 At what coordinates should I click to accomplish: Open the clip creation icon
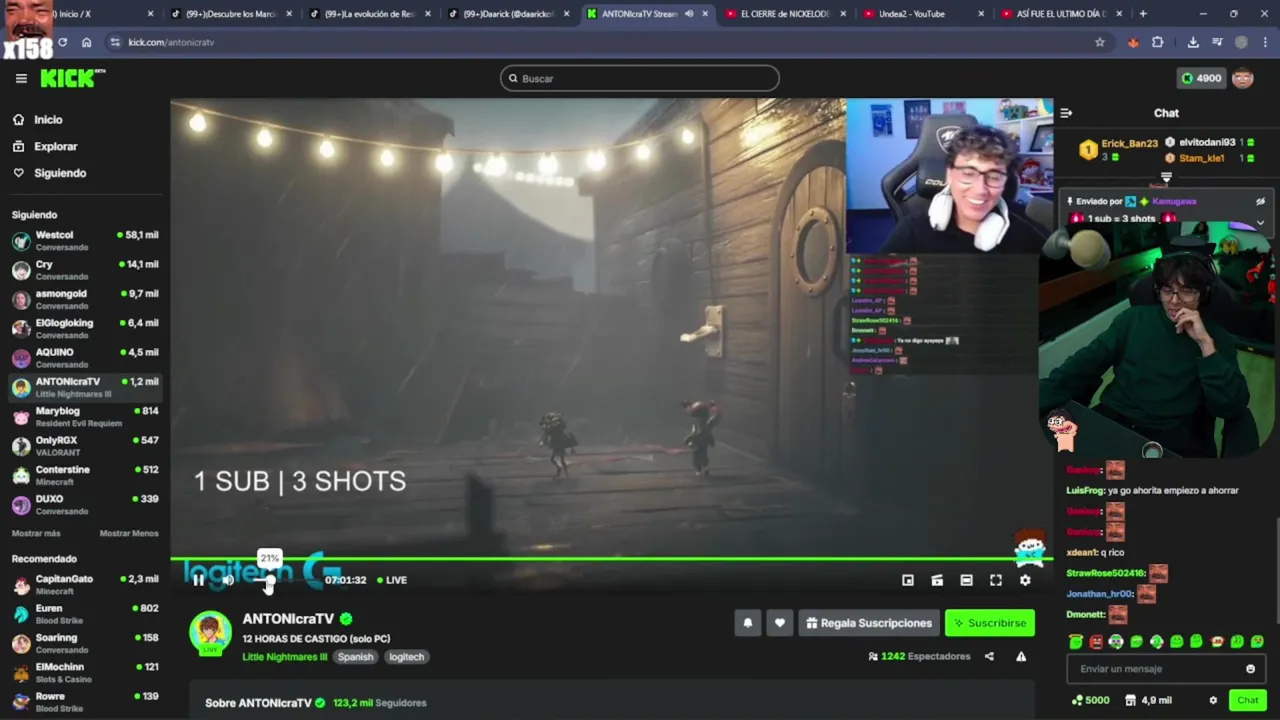tap(937, 580)
